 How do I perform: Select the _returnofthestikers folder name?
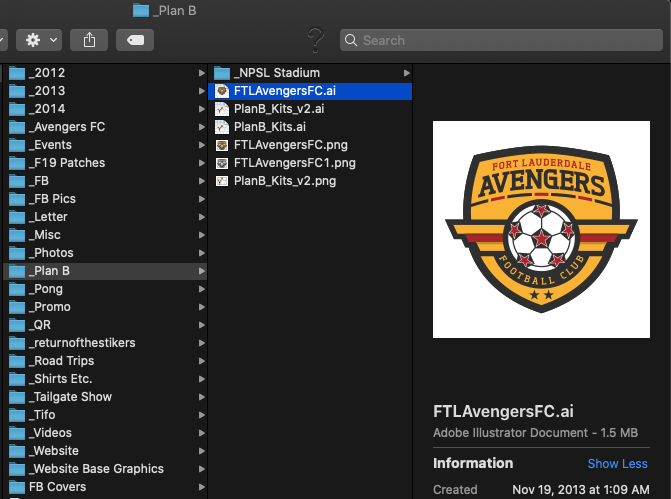(82, 343)
